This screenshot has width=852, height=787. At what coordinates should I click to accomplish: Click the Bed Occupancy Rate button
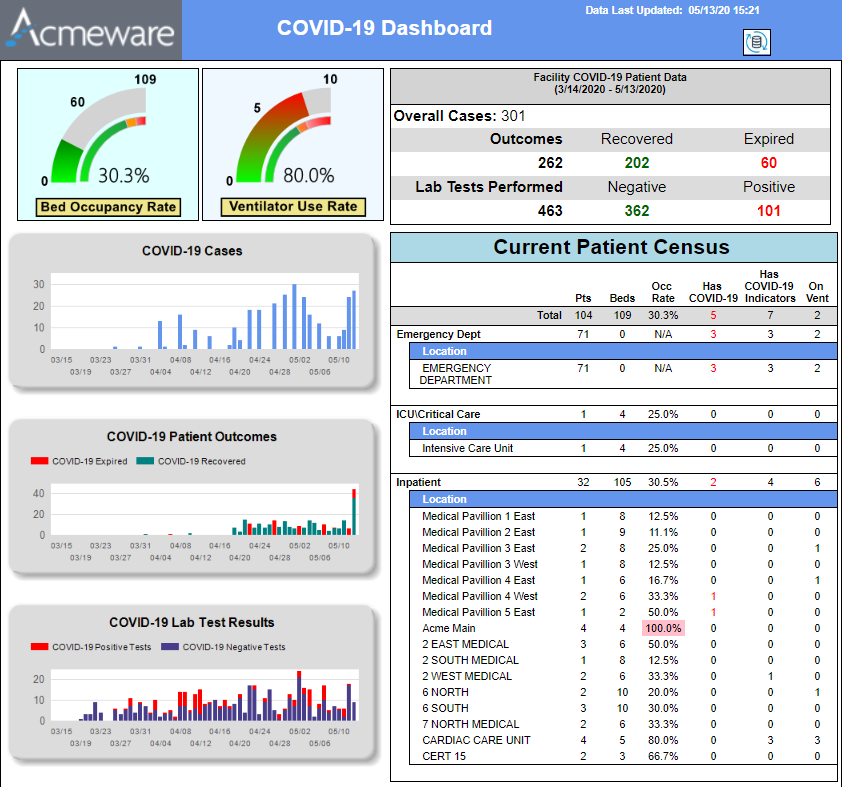[x=107, y=207]
